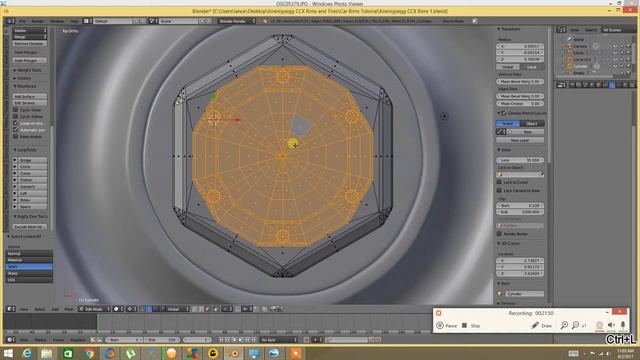Open the Global transform orientation dropdown
Screen dimensions: 640x360
pos(176,309)
